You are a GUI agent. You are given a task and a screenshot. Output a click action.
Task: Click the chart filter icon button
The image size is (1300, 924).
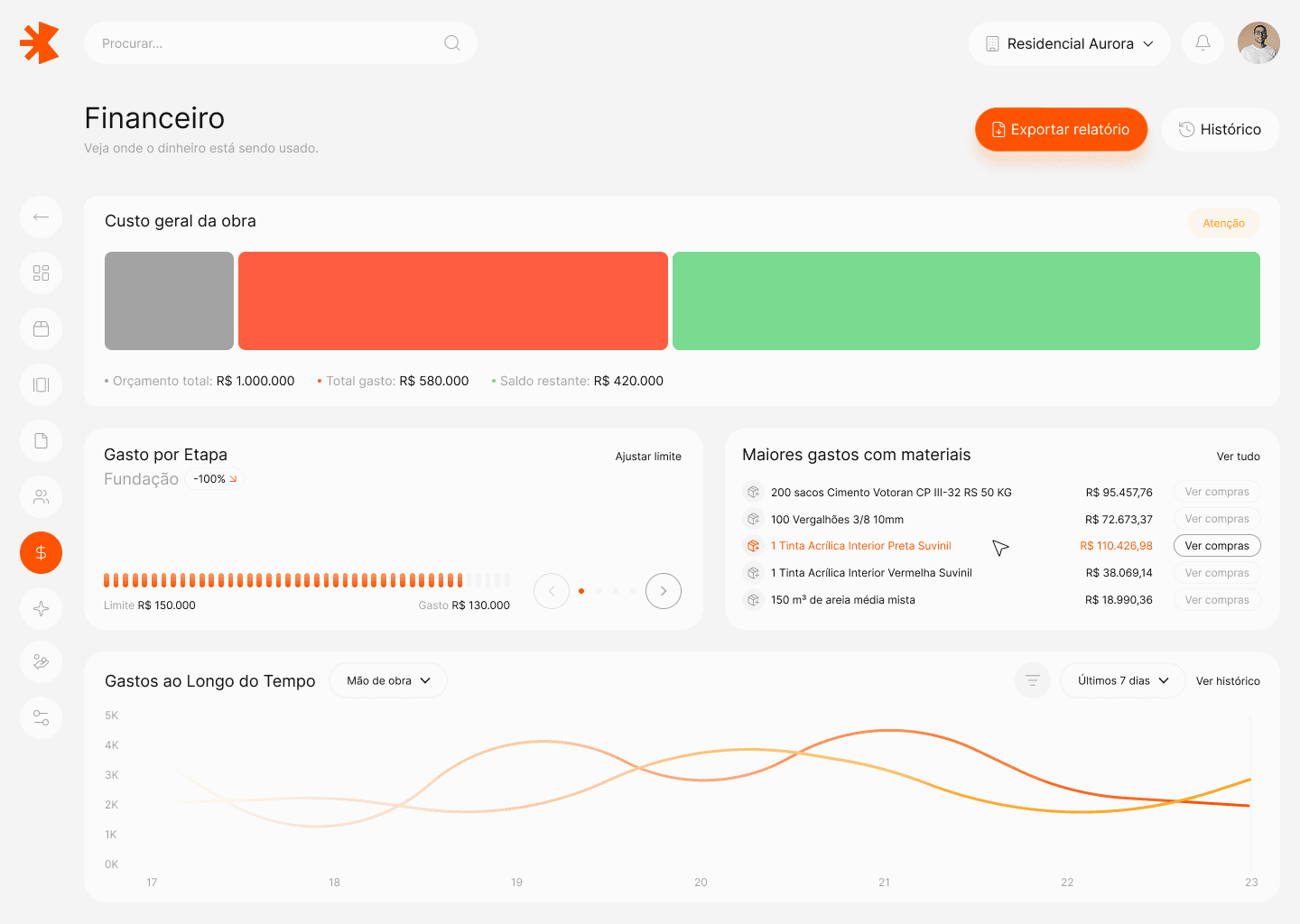click(x=1033, y=680)
